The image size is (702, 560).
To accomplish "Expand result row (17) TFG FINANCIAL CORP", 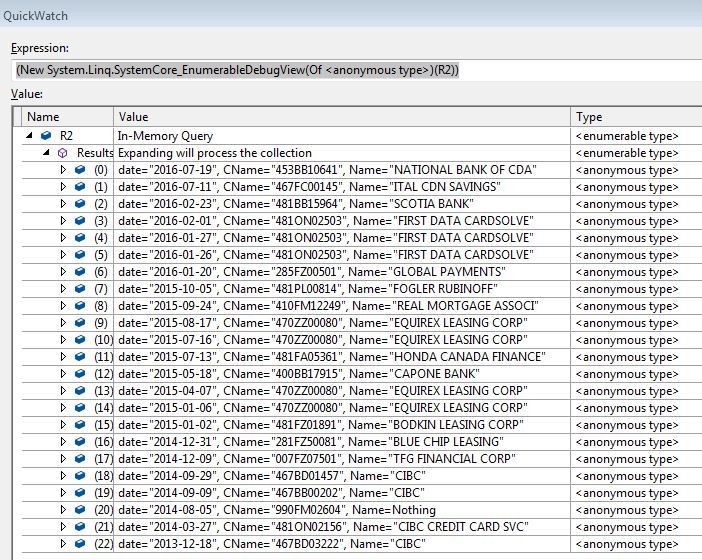I will coord(63,458).
